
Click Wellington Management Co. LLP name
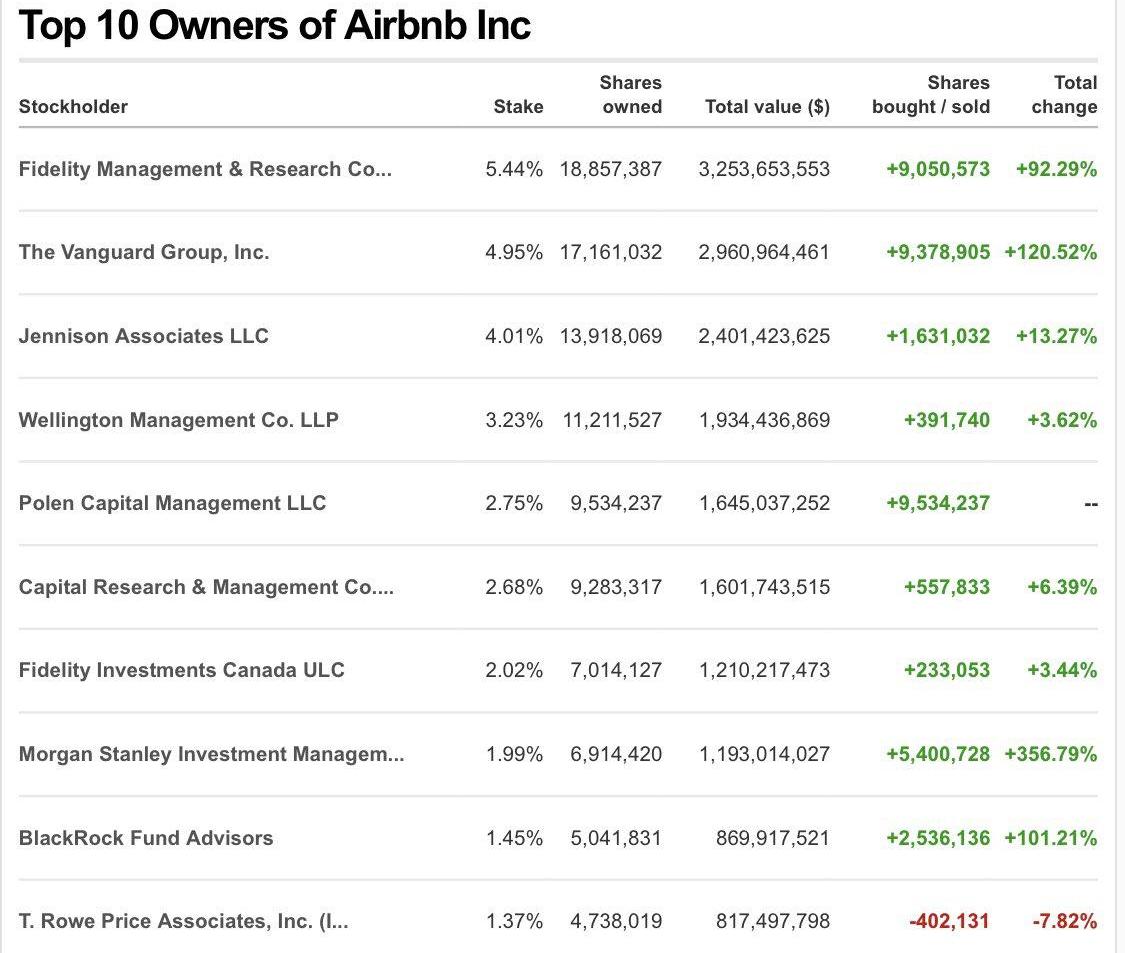point(179,420)
